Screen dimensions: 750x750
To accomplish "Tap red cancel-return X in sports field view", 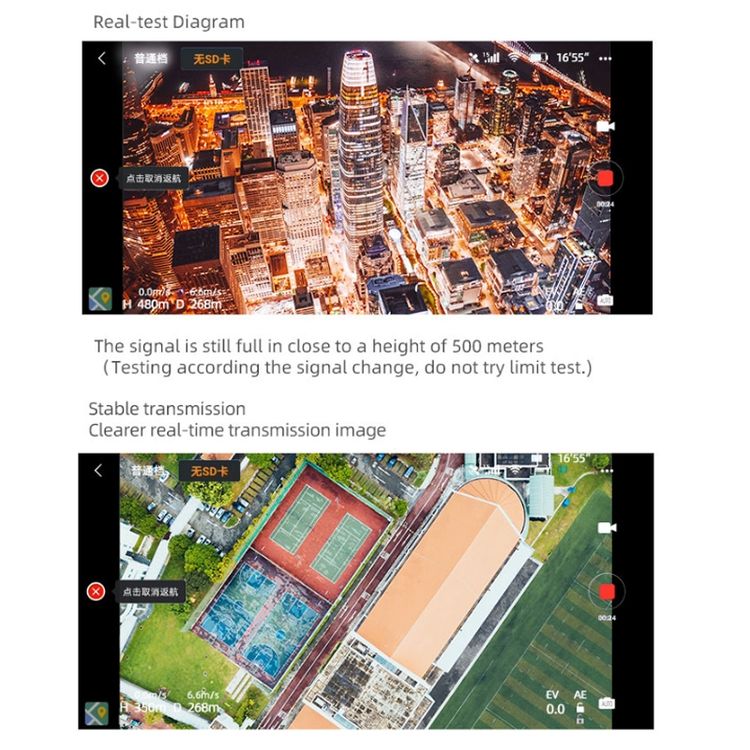I will pyautogui.click(x=96, y=592).
